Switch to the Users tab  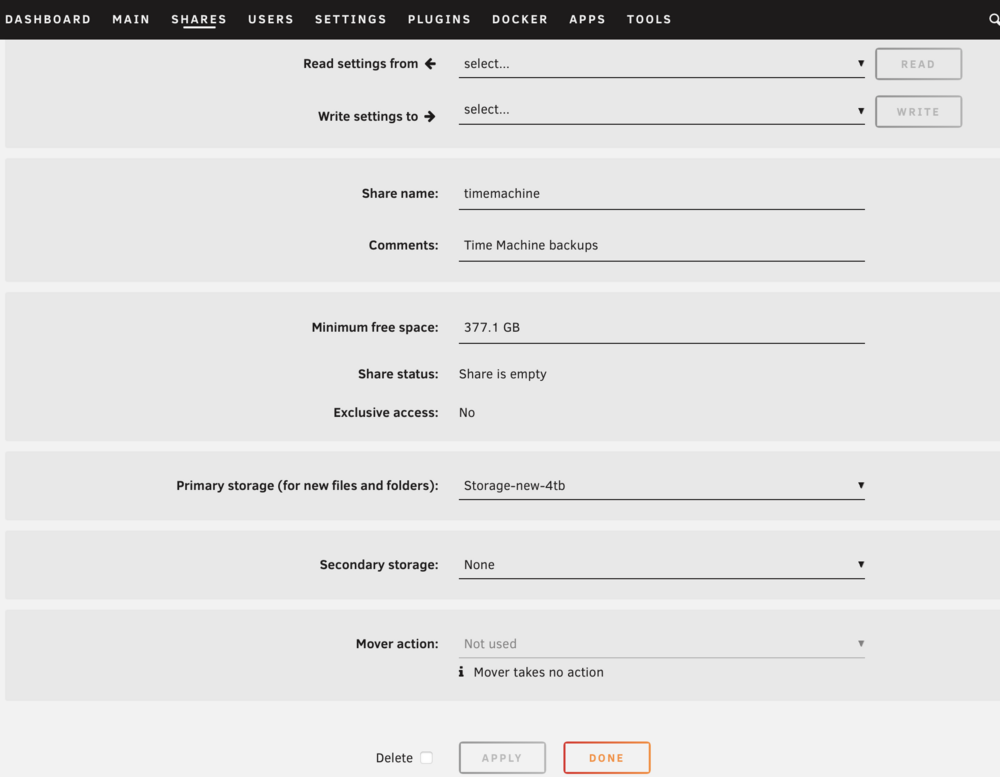click(x=270, y=19)
